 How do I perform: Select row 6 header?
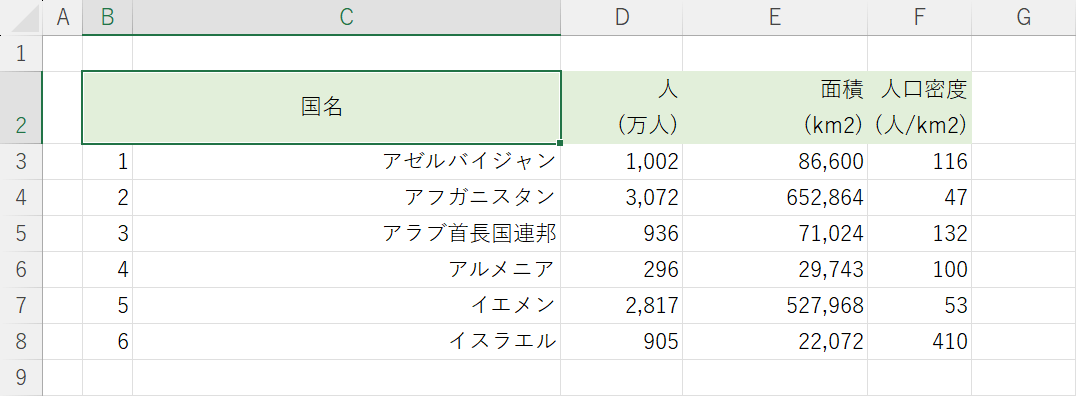coord(21,269)
